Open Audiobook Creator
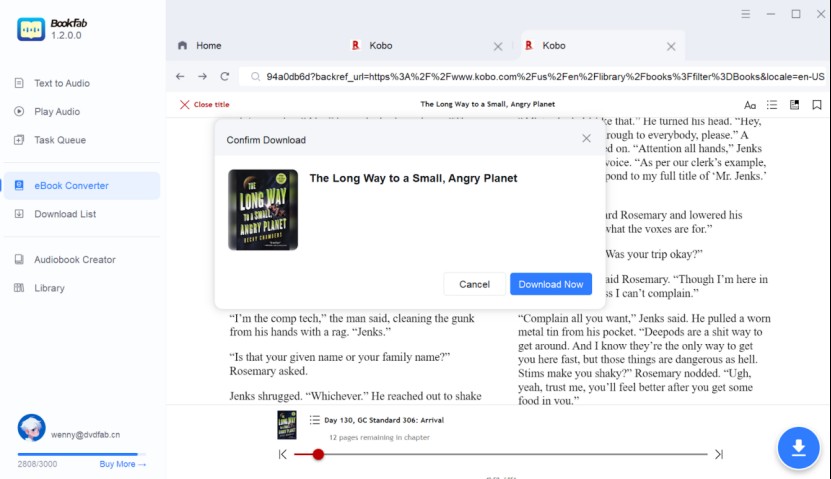The width and height of the screenshot is (831, 479). pos(75,260)
